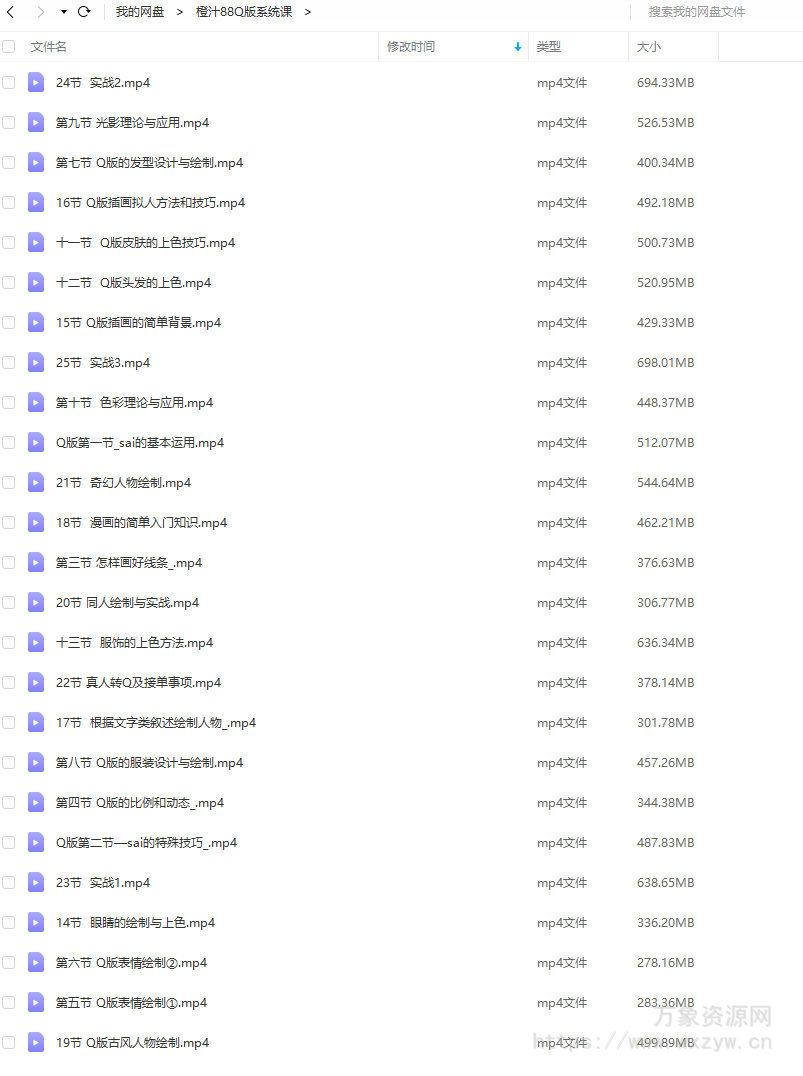803x1076 pixels.
Task: Toggle the 修改时间 sort arrow
Action: tap(517, 47)
